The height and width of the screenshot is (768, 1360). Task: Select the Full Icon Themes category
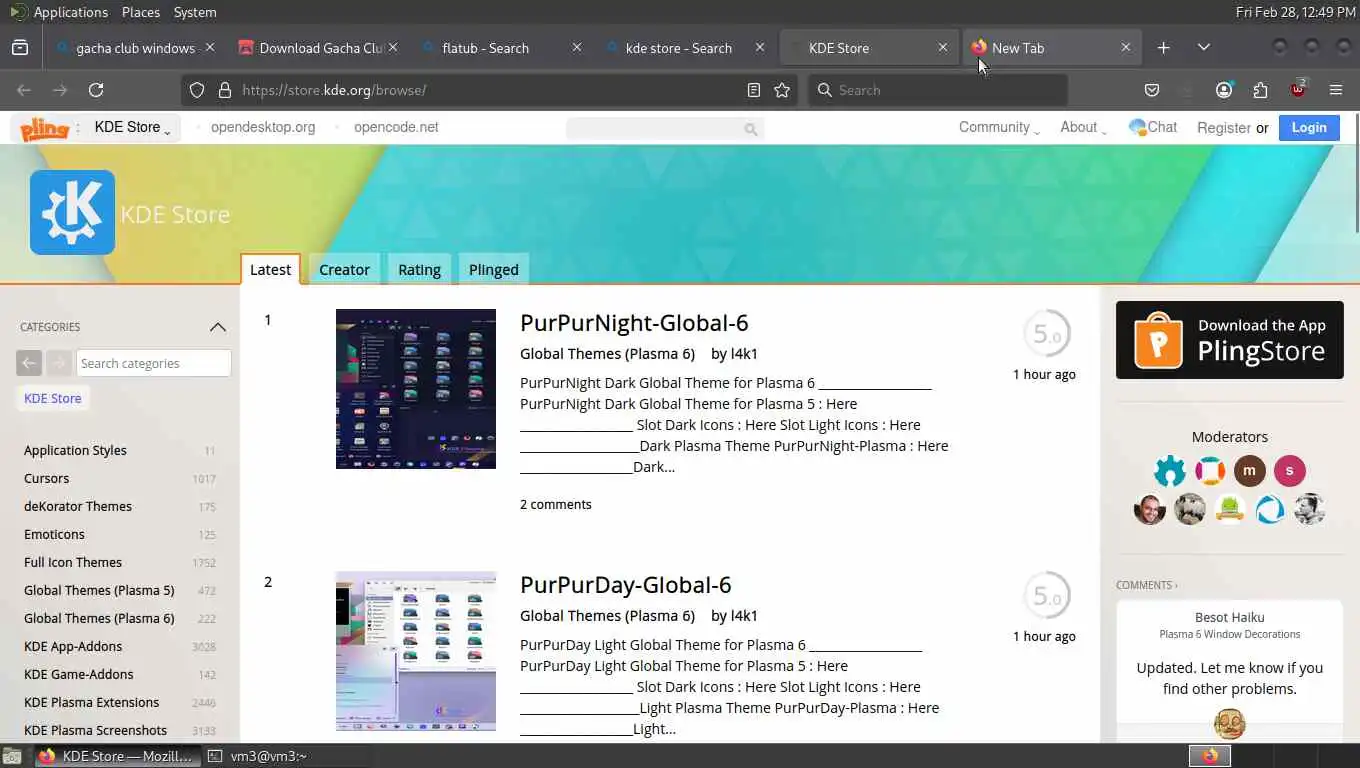tap(73, 562)
